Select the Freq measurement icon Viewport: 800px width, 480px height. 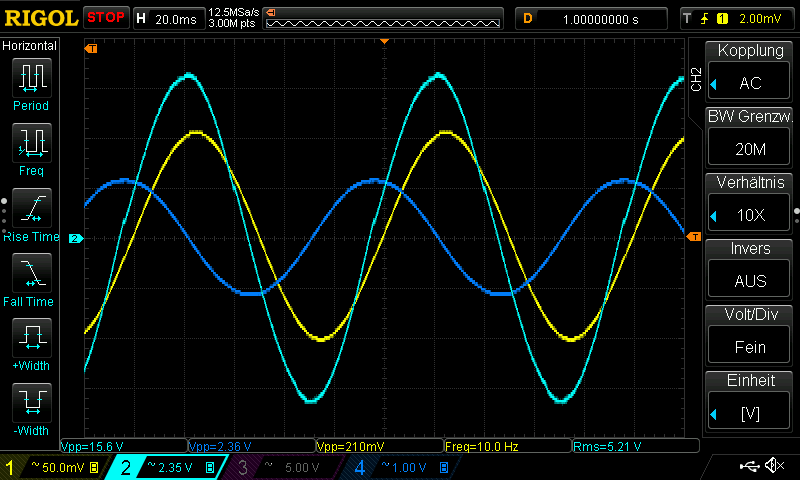point(32,142)
